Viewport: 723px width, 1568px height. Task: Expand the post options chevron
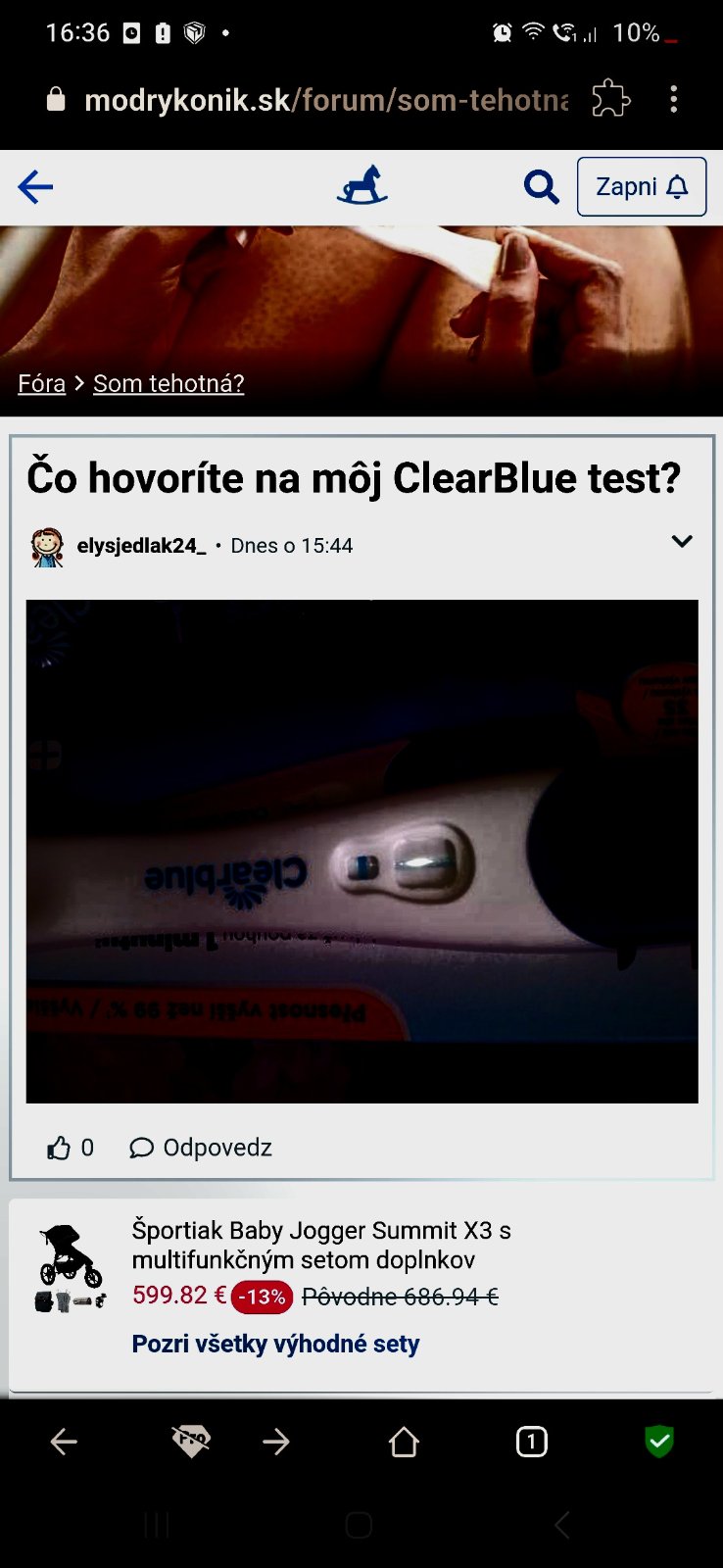point(682,541)
